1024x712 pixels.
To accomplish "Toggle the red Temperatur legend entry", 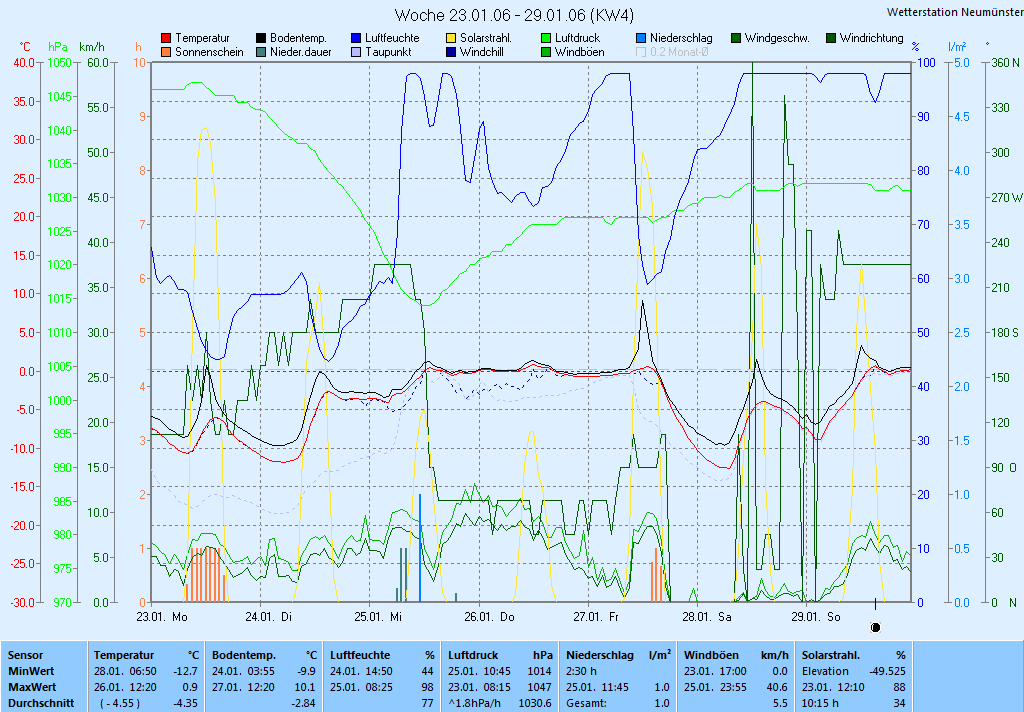I will pyautogui.click(x=195, y=38).
